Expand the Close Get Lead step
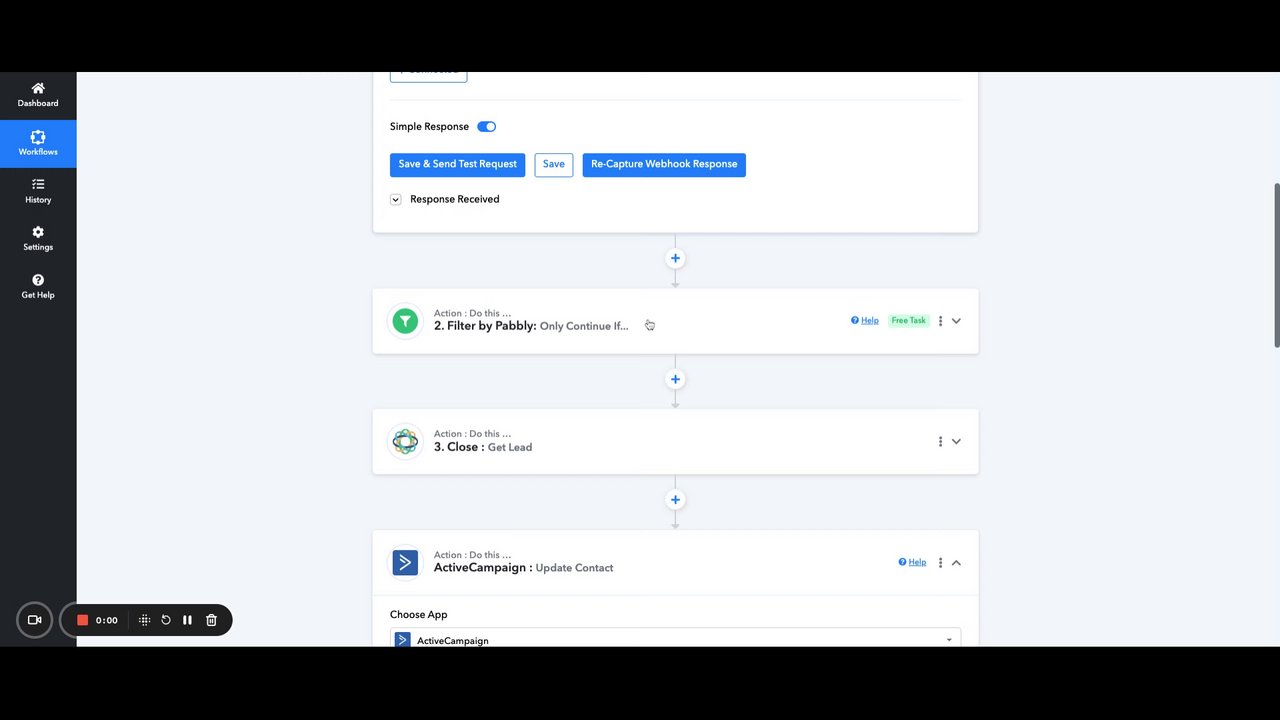The width and height of the screenshot is (1280, 720). [956, 441]
